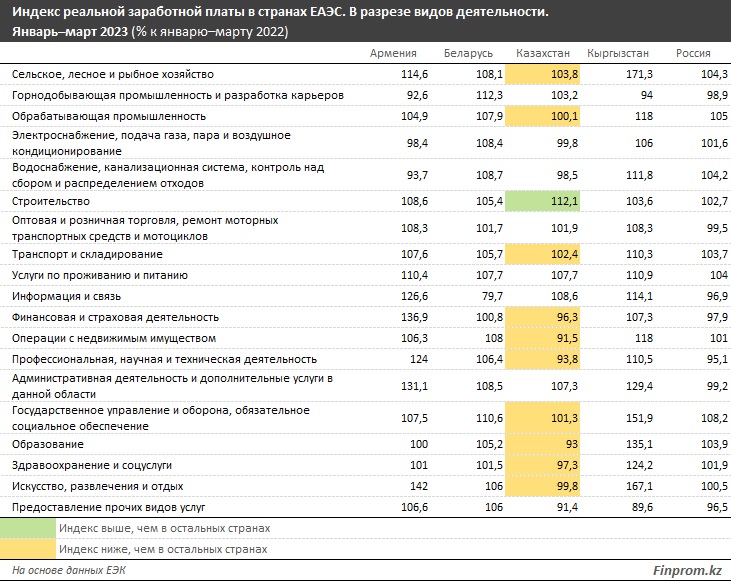This screenshot has width=731, height=581.
Task: Click the yellow legend color swatch
Action: [x=28, y=549]
